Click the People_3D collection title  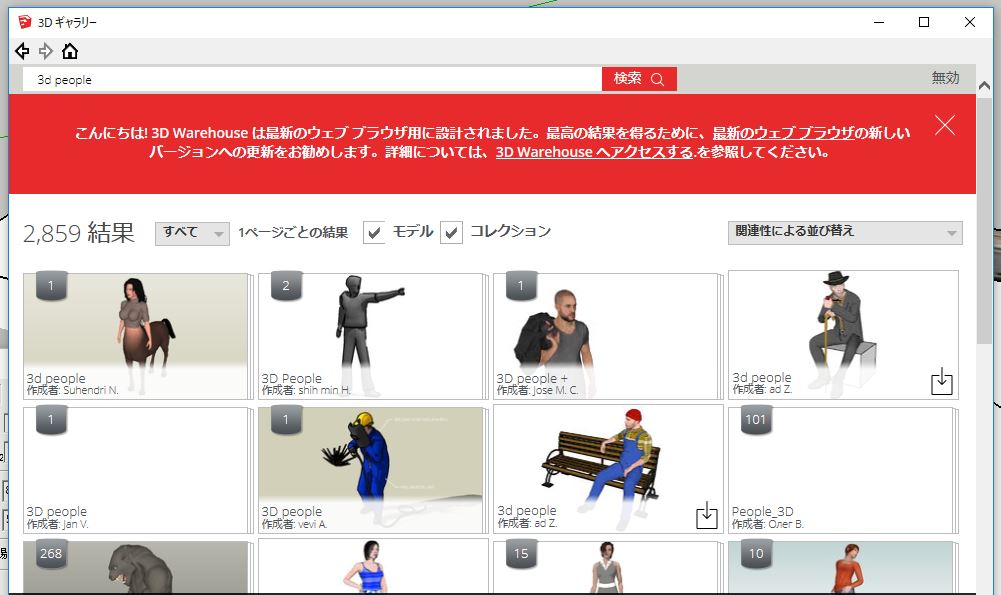(762, 511)
